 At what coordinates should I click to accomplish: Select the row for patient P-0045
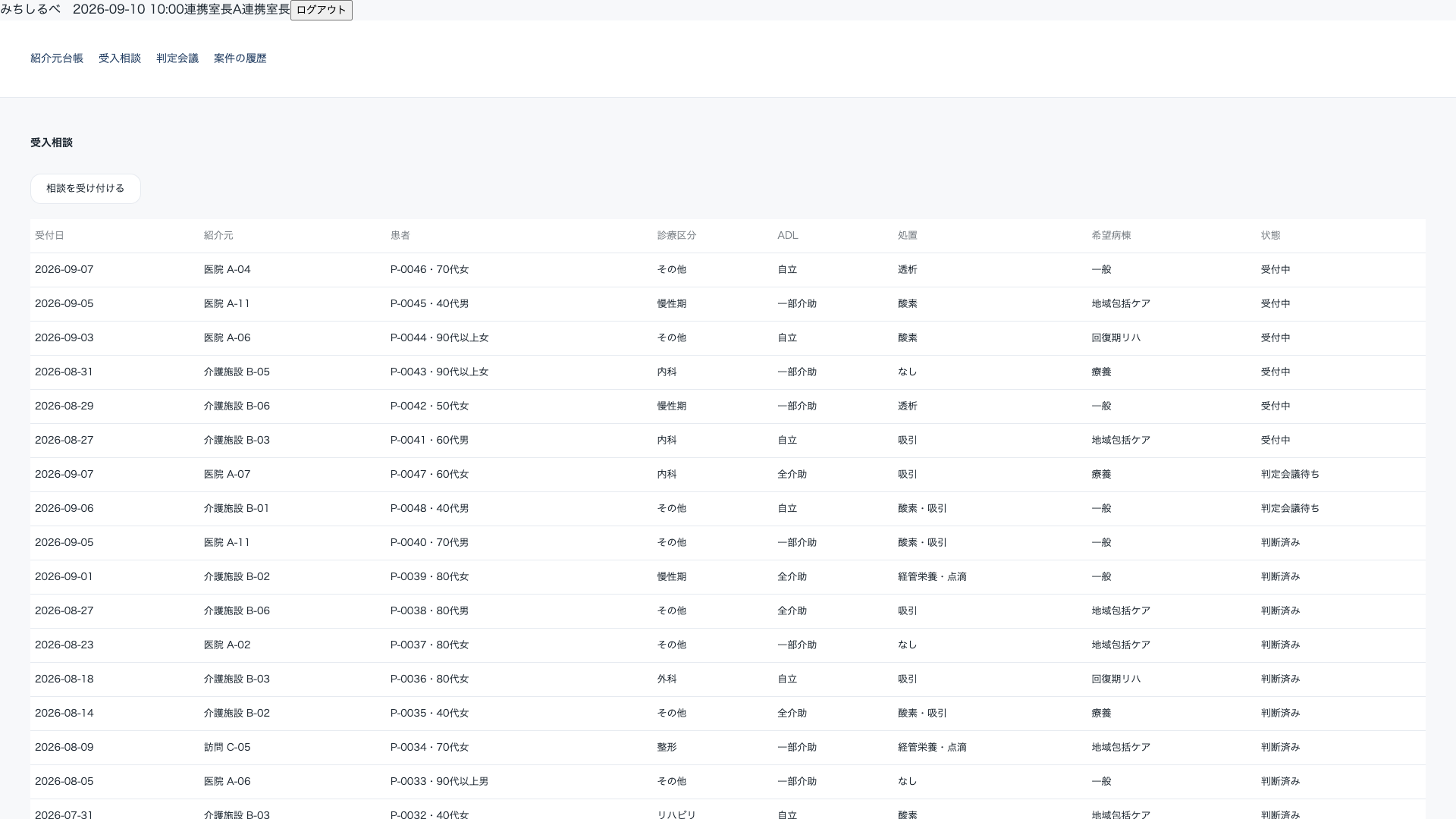pyautogui.click(x=728, y=304)
